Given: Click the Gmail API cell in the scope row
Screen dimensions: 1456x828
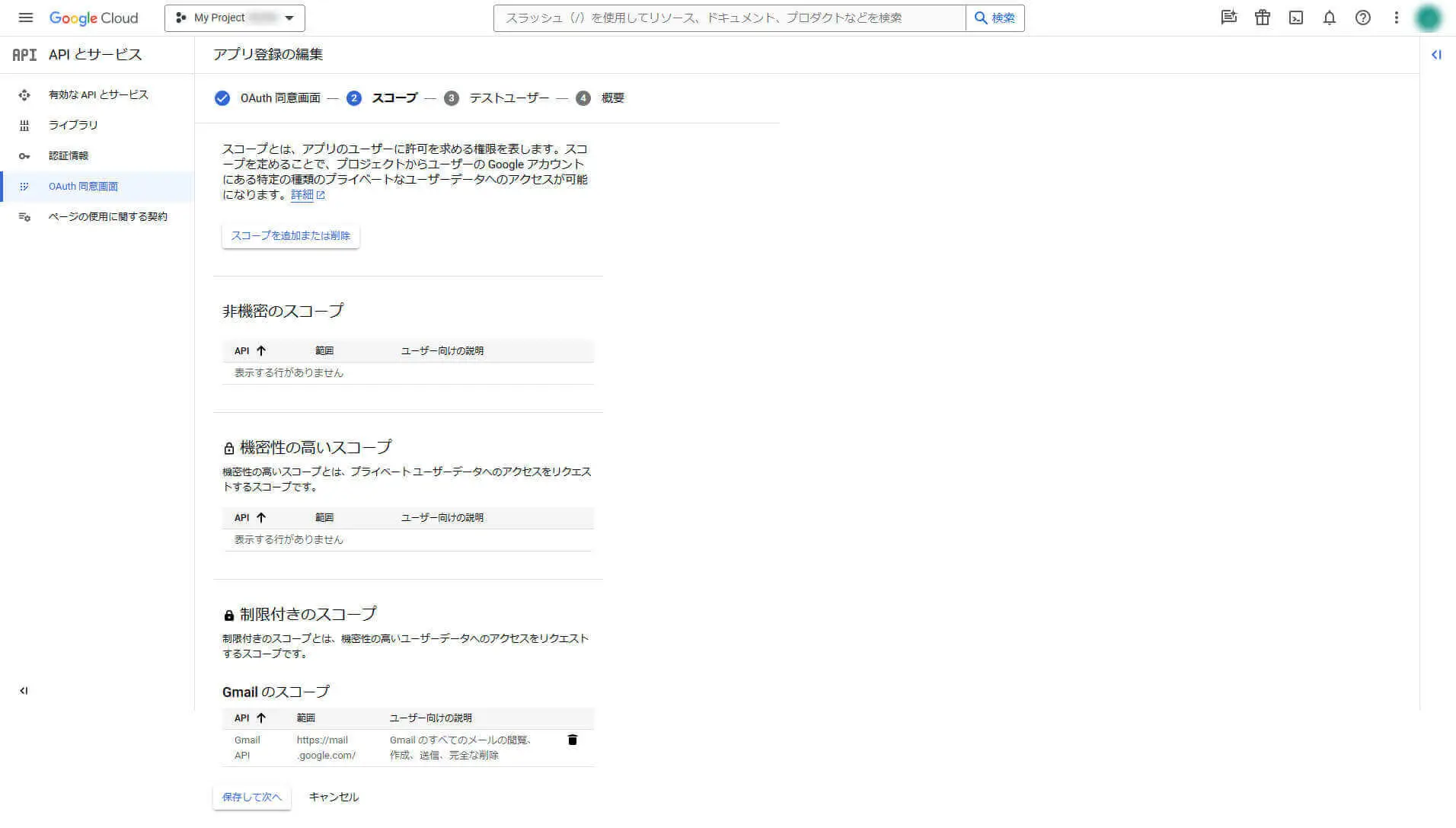Looking at the screenshot, I should coord(247,747).
